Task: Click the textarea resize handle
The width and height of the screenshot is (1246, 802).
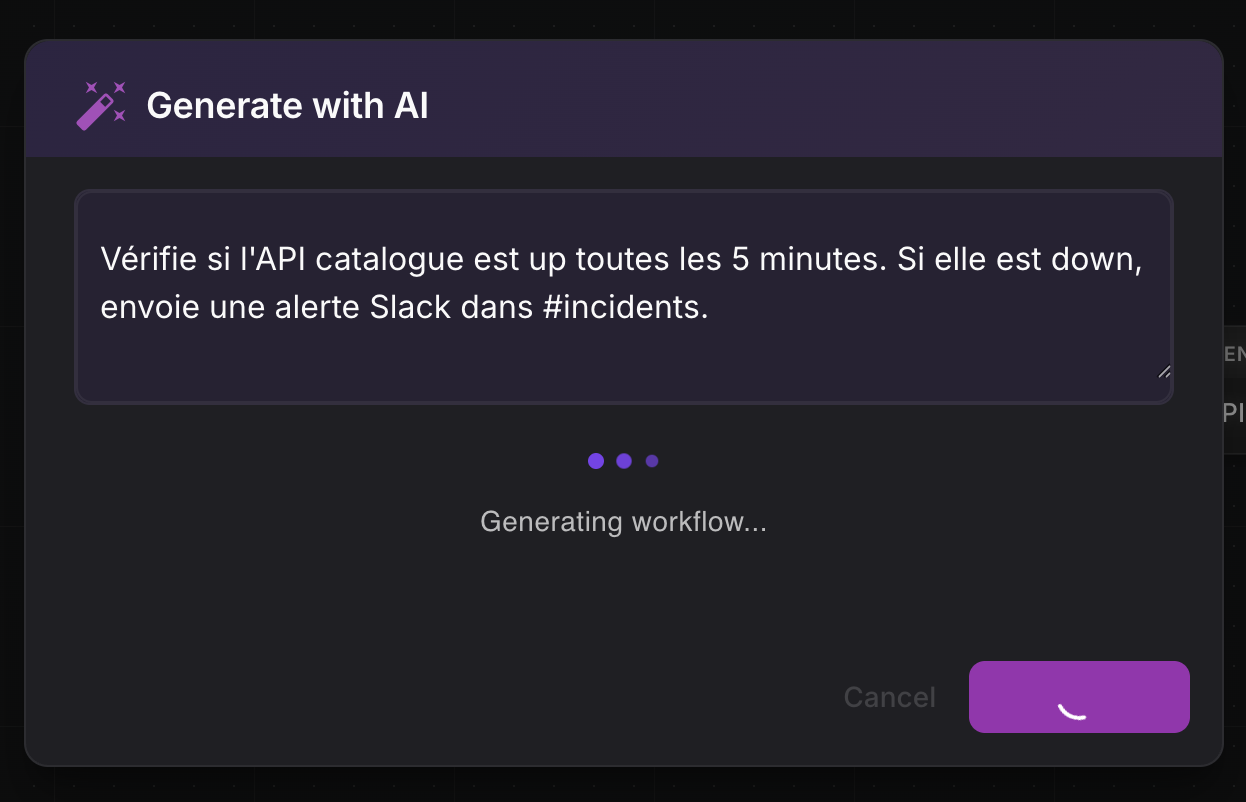Action: click(x=1164, y=372)
